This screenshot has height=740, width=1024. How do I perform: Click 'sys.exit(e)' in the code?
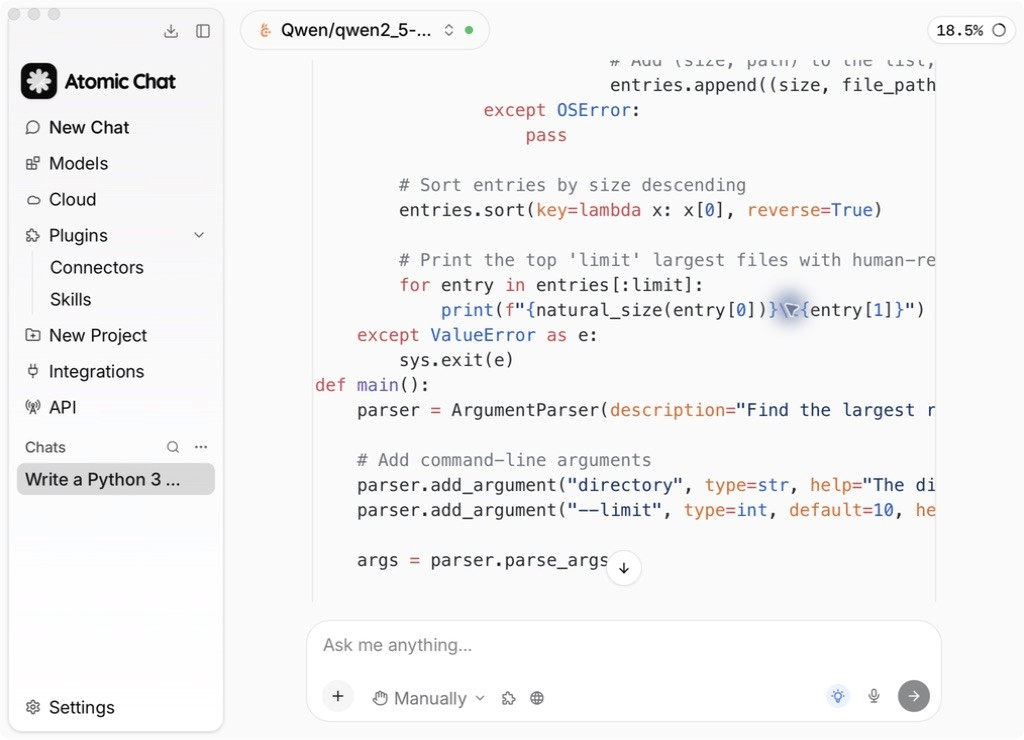click(456, 361)
